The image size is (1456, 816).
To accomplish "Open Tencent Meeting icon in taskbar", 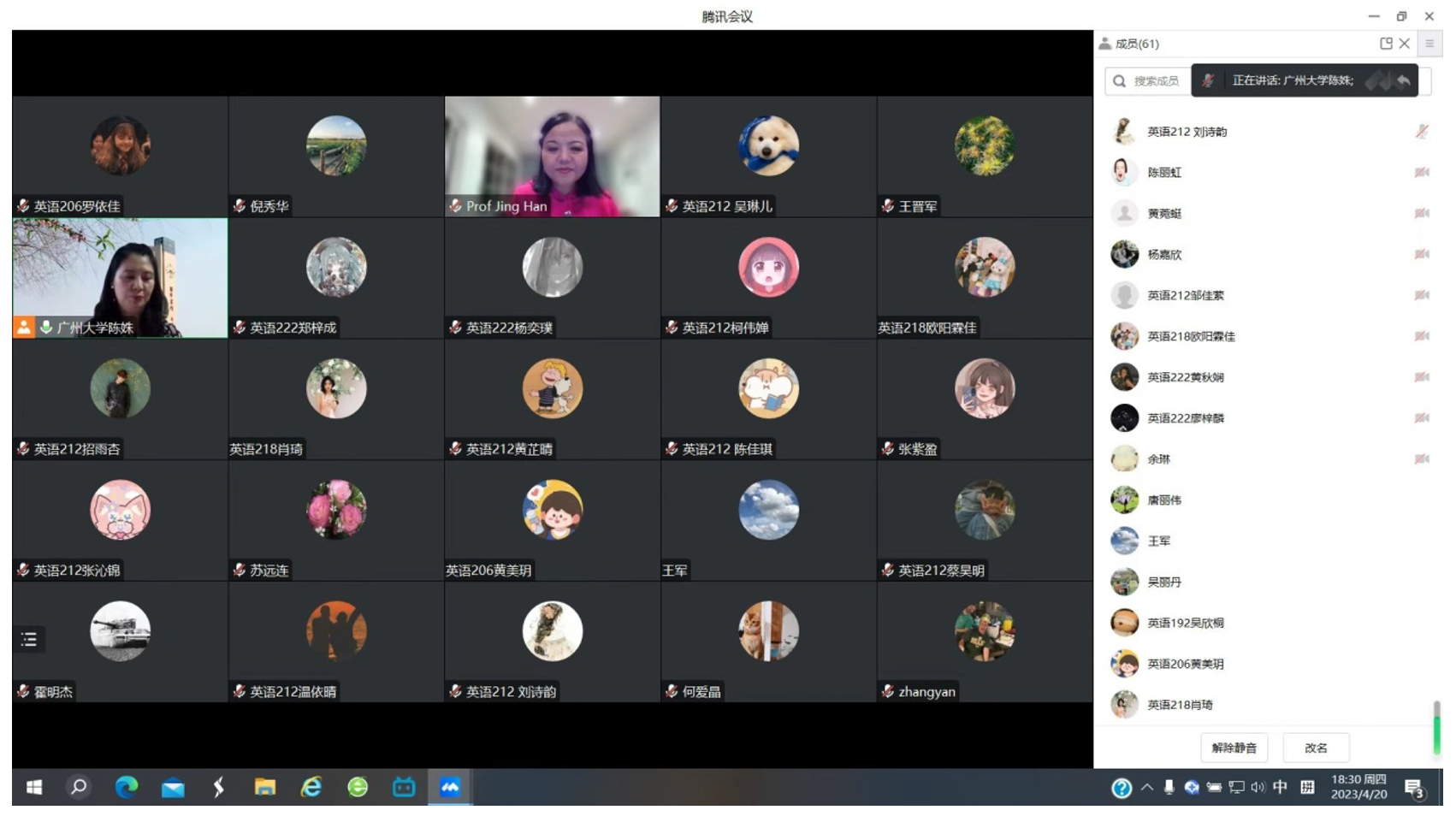I will pyautogui.click(x=450, y=788).
